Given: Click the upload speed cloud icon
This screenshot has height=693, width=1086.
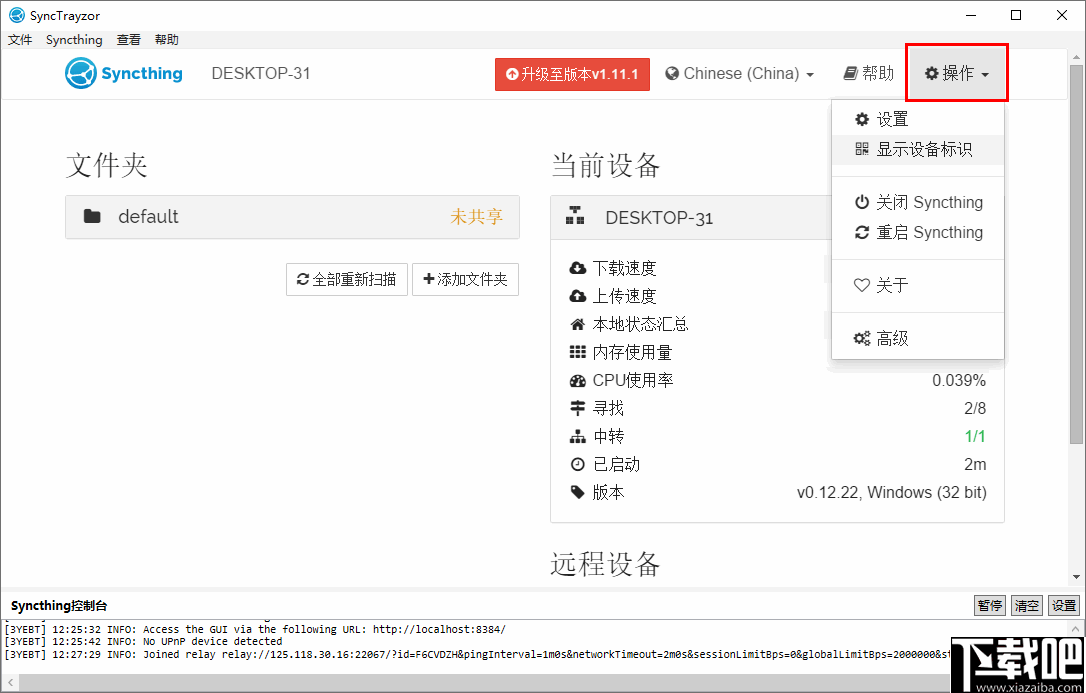Looking at the screenshot, I should (578, 295).
